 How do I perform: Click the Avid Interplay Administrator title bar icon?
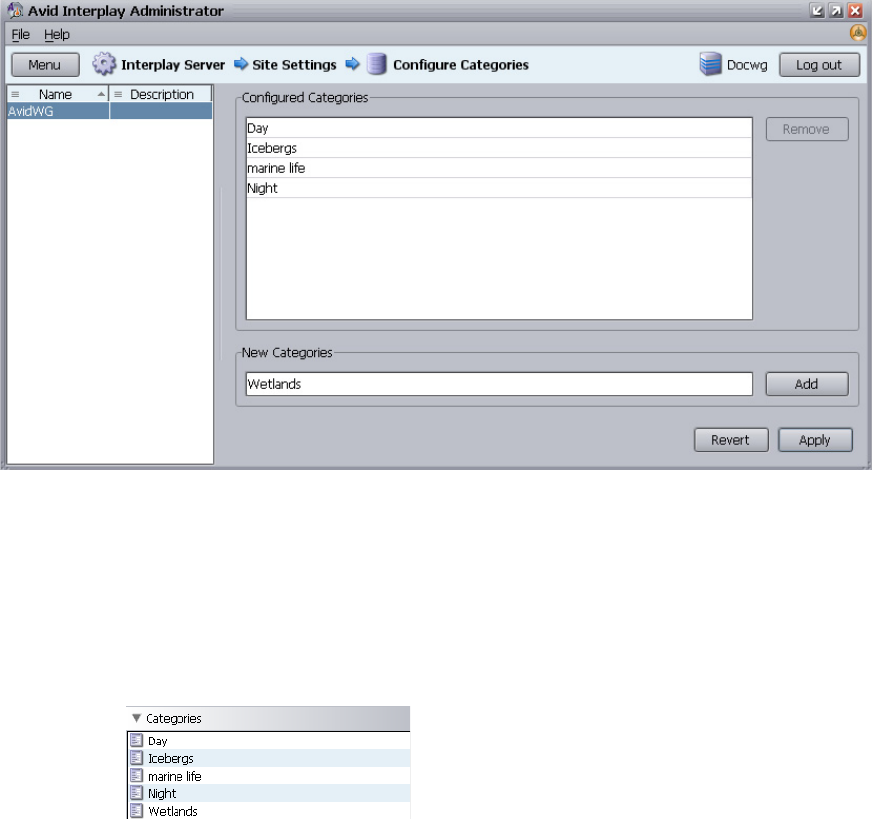tap(15, 11)
